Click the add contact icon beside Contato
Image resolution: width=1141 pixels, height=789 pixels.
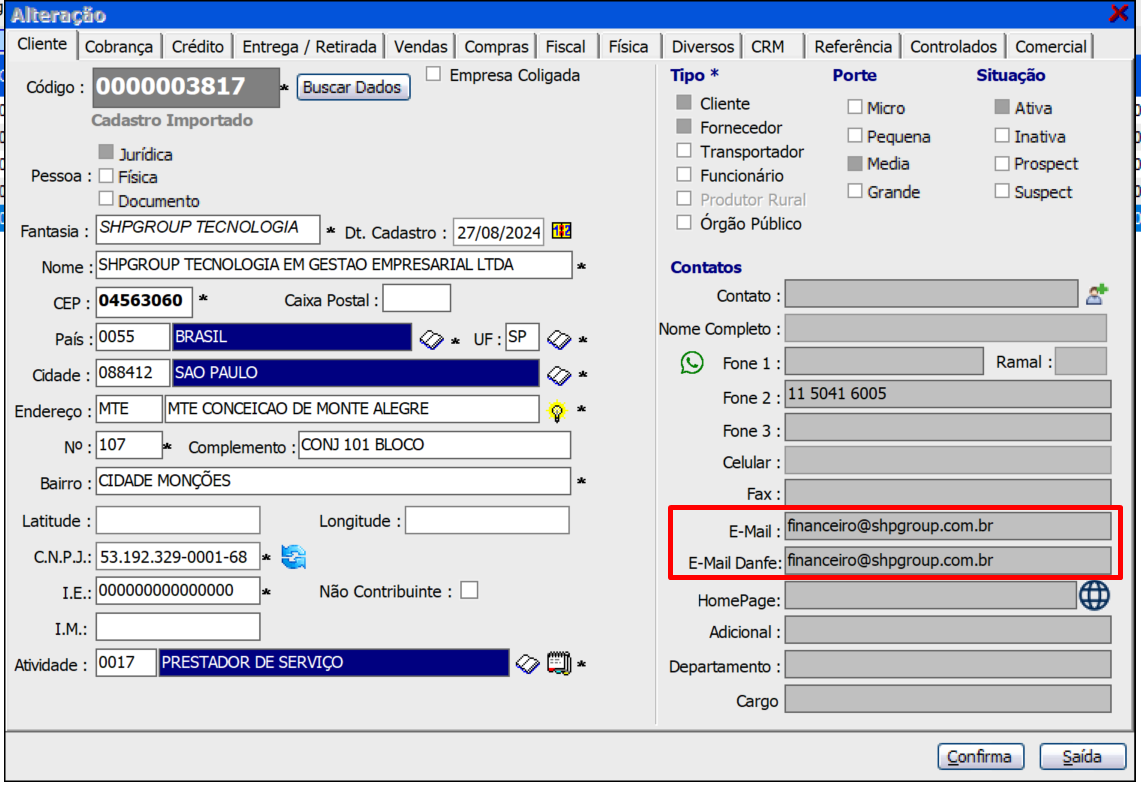(1097, 294)
